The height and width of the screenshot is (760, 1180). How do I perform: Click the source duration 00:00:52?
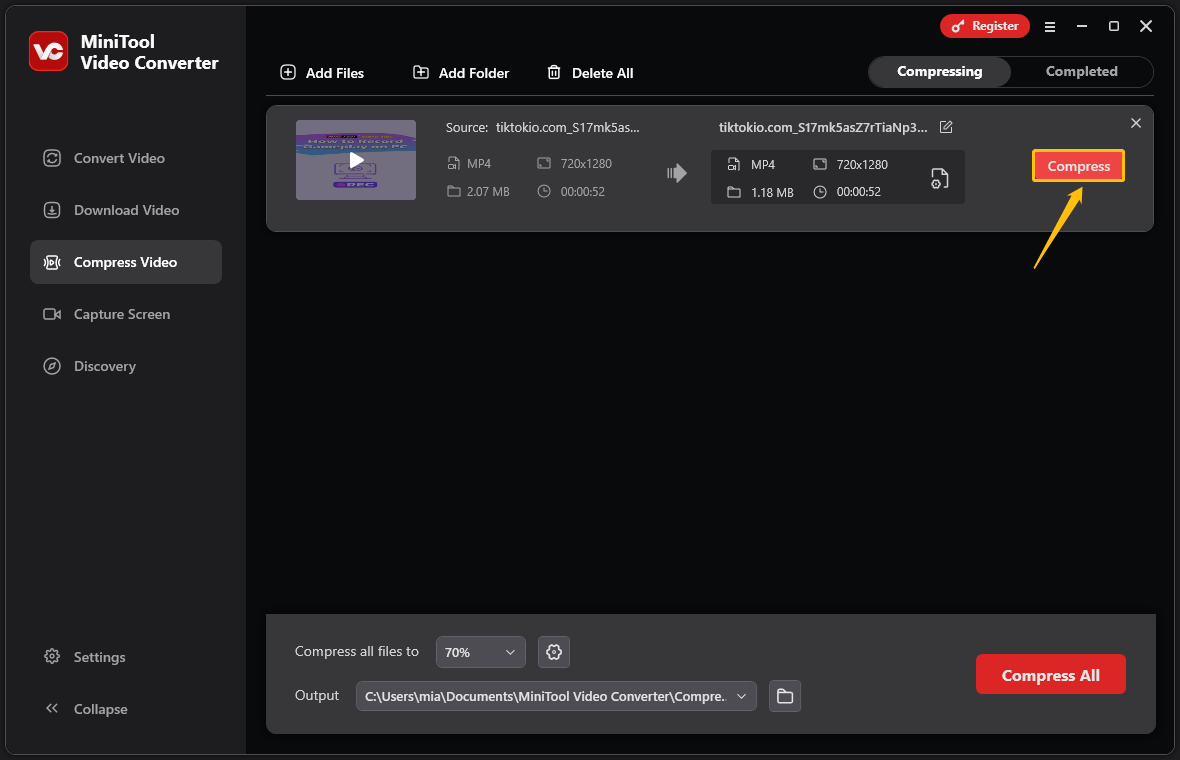pos(582,192)
